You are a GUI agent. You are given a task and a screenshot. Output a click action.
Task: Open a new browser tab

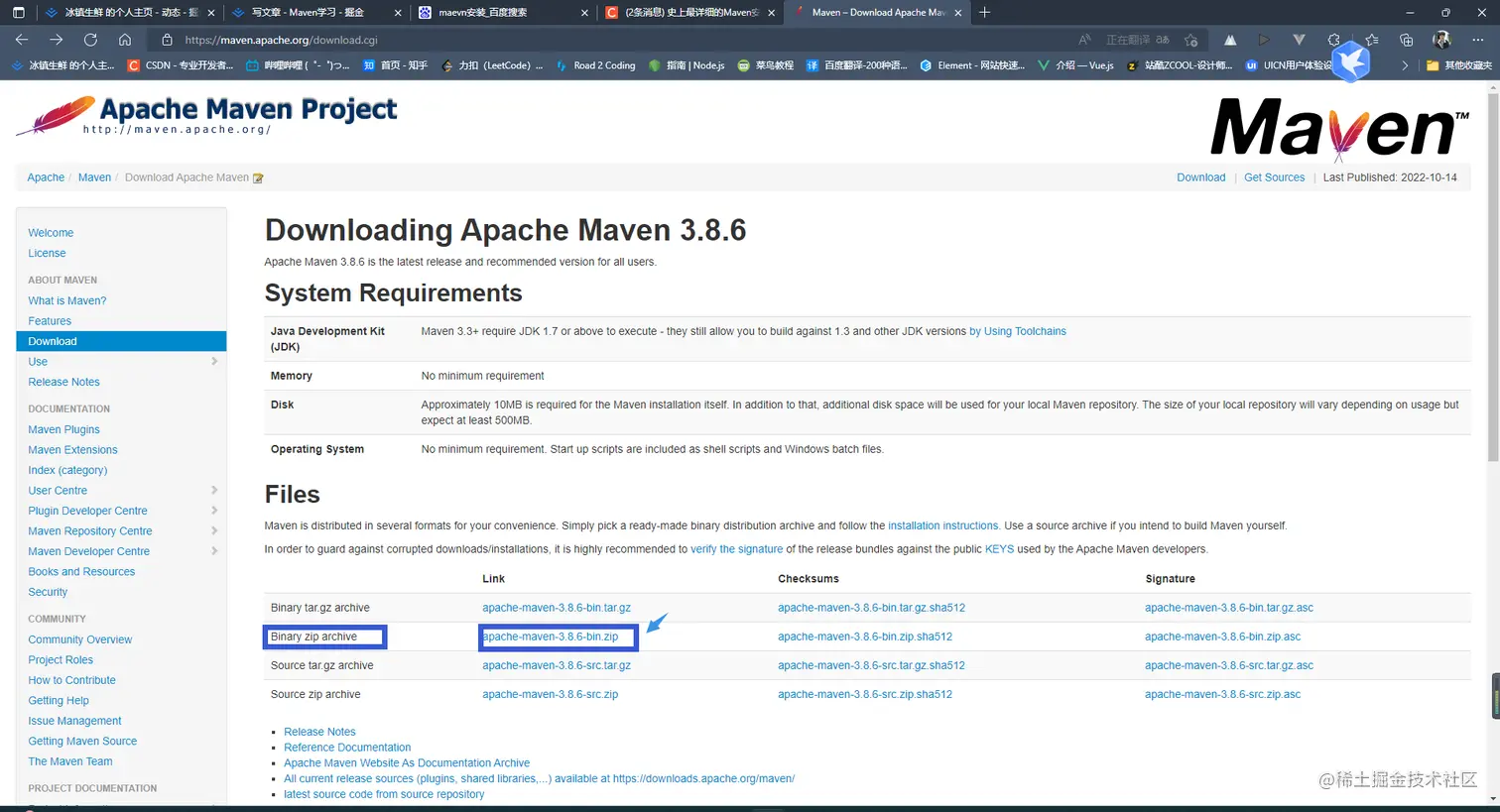point(984,12)
